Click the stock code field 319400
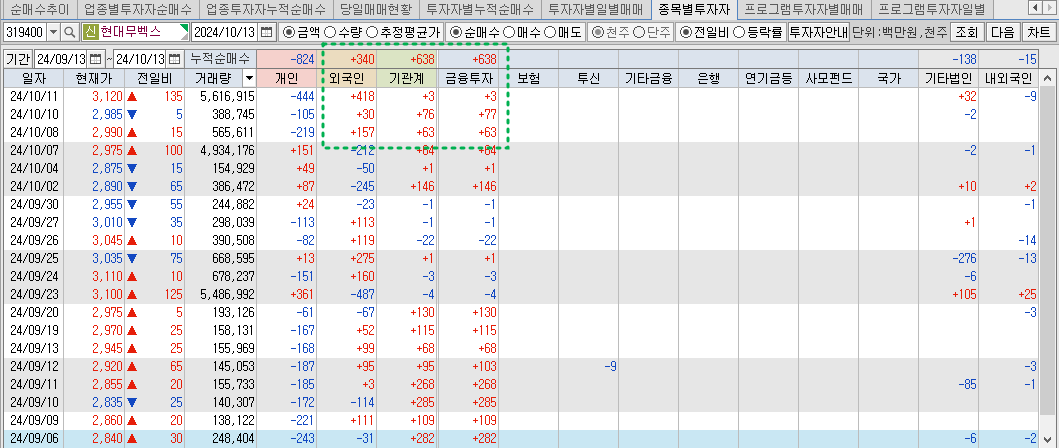1059x448 pixels. pyautogui.click(x=24, y=32)
